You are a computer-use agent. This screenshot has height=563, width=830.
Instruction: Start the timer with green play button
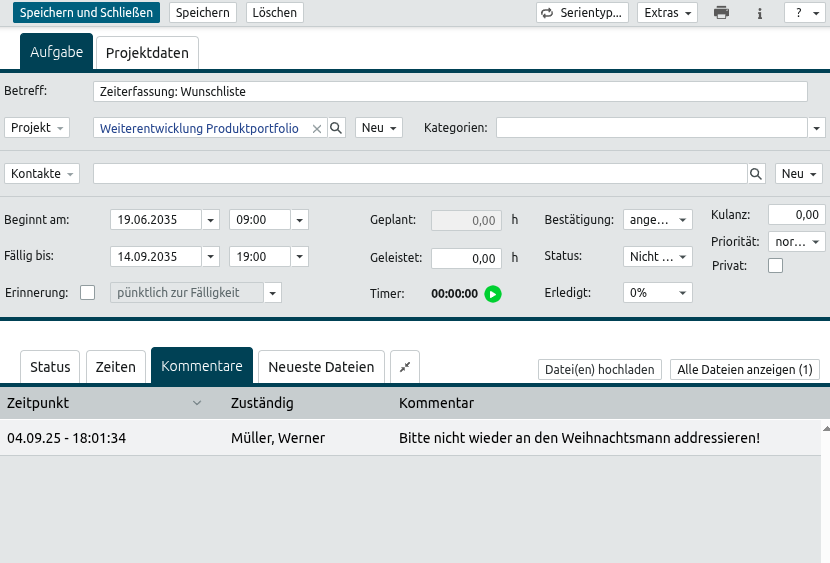492,294
